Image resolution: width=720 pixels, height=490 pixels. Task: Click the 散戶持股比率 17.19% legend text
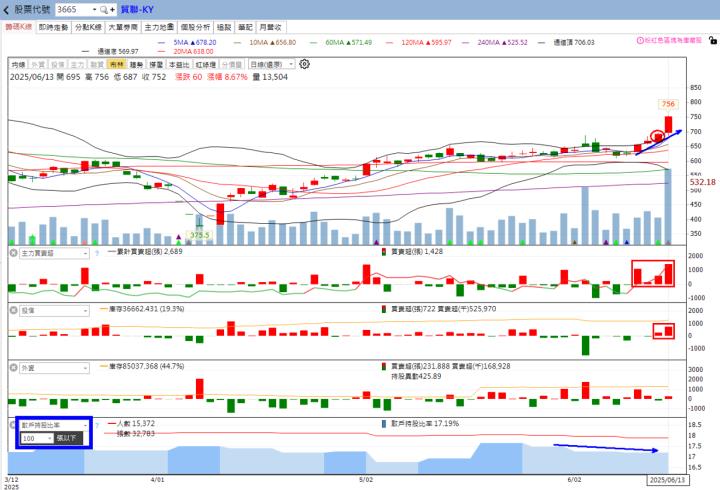[425, 423]
